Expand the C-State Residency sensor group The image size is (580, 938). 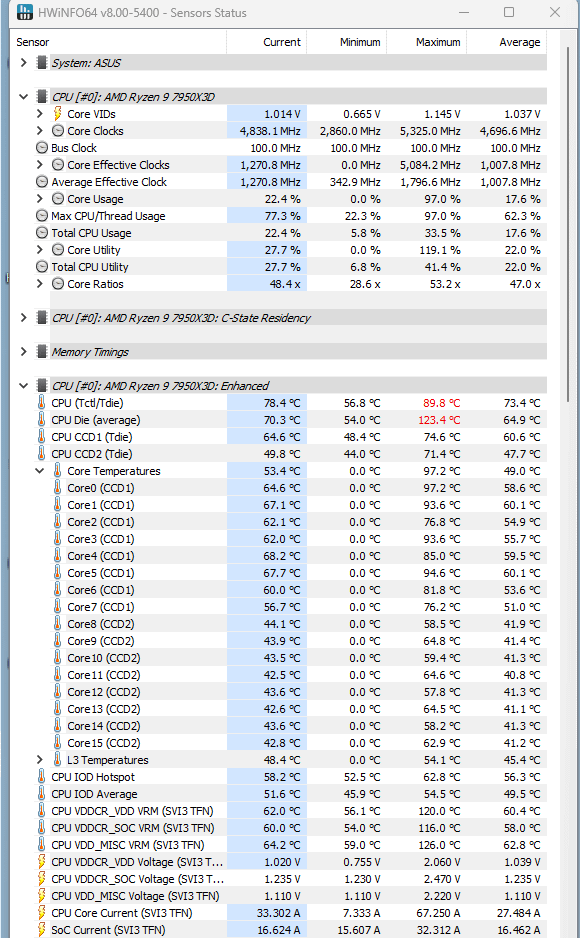click(23, 318)
